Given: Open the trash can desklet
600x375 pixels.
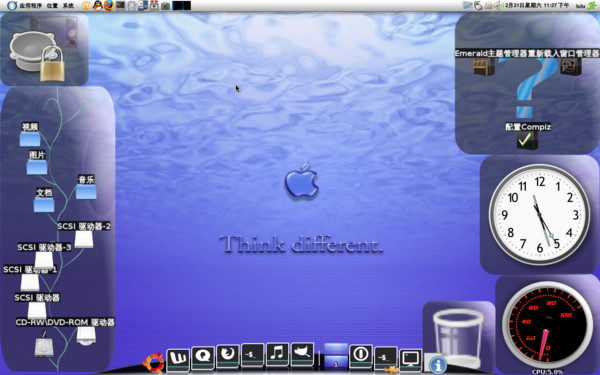Looking at the screenshot, I should [x=458, y=338].
